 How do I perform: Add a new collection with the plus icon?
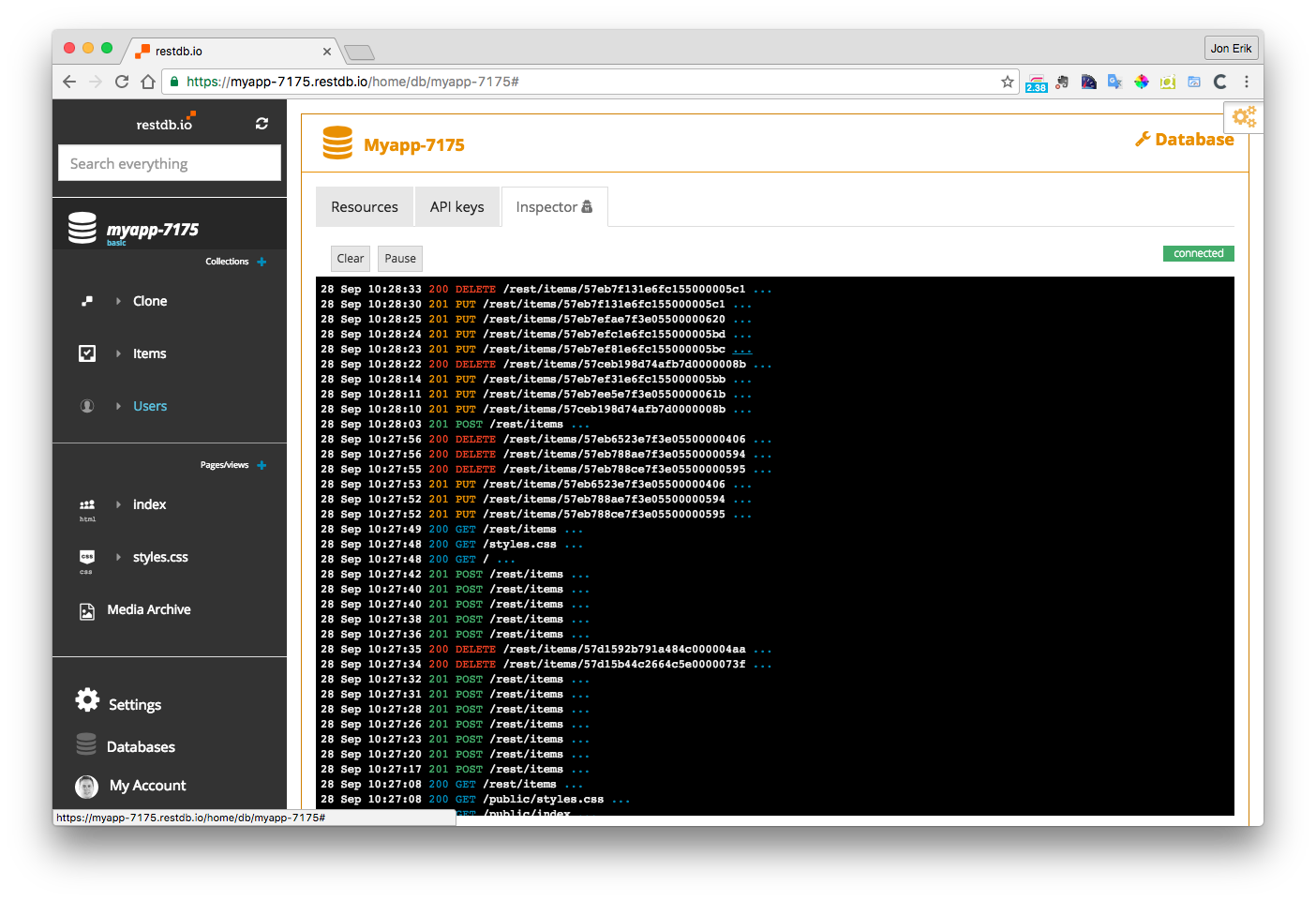pos(262,262)
